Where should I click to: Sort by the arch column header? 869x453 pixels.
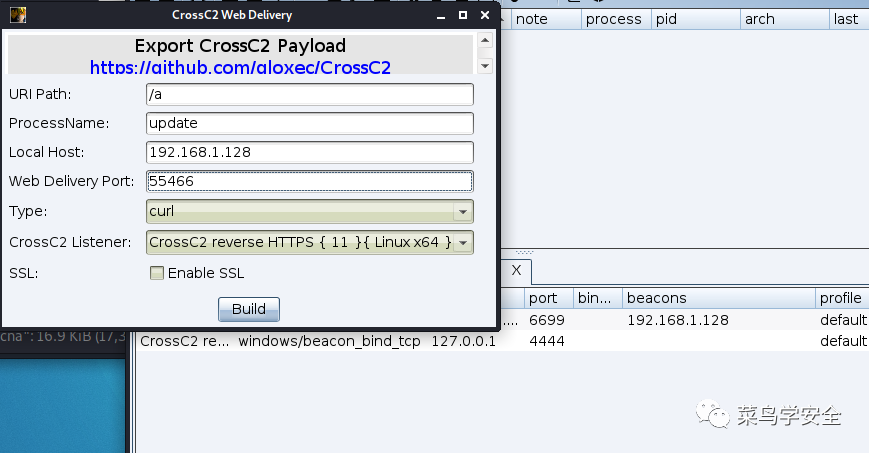pyautogui.click(x=785, y=19)
